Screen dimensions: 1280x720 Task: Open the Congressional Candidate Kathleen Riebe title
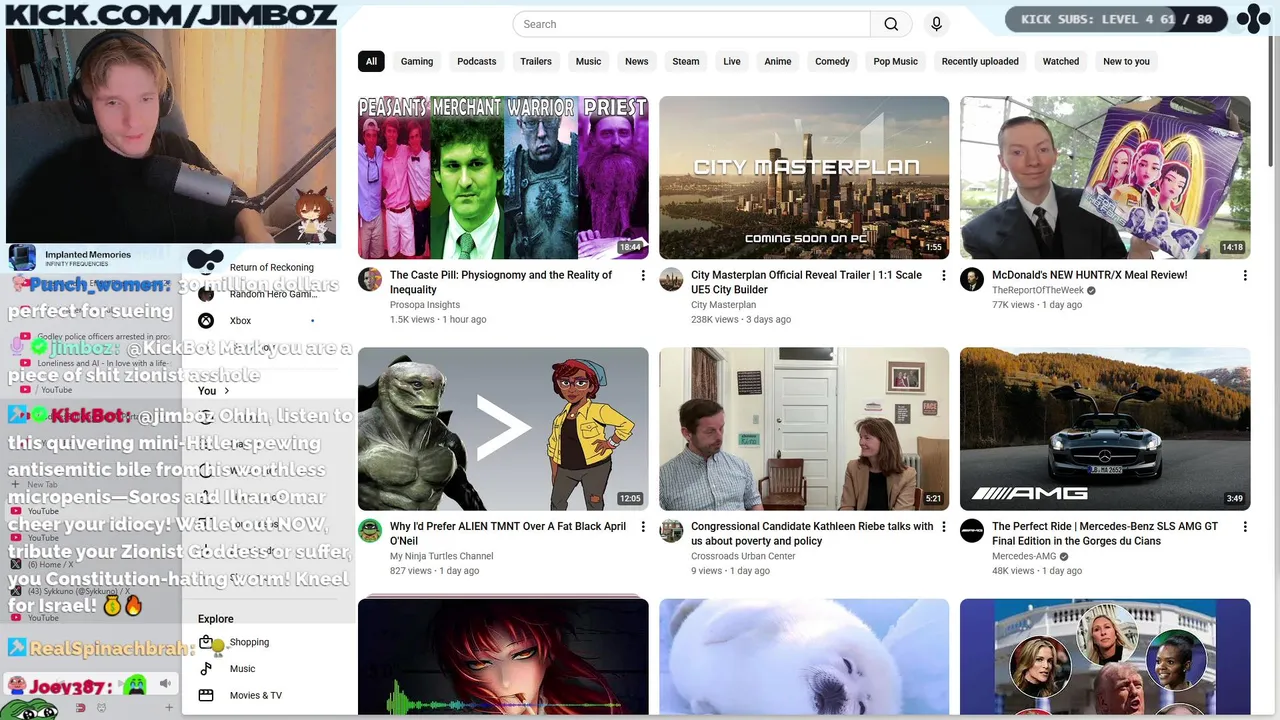pyautogui.click(x=812, y=533)
